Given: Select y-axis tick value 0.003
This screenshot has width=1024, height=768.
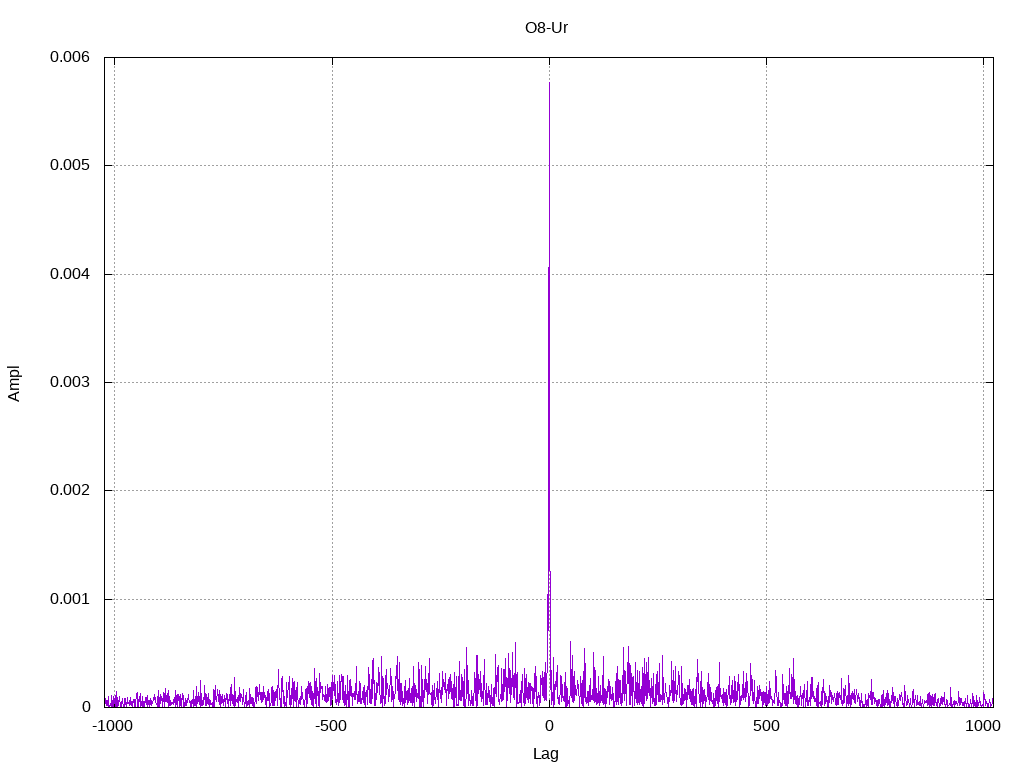Looking at the screenshot, I should click(x=70, y=381).
